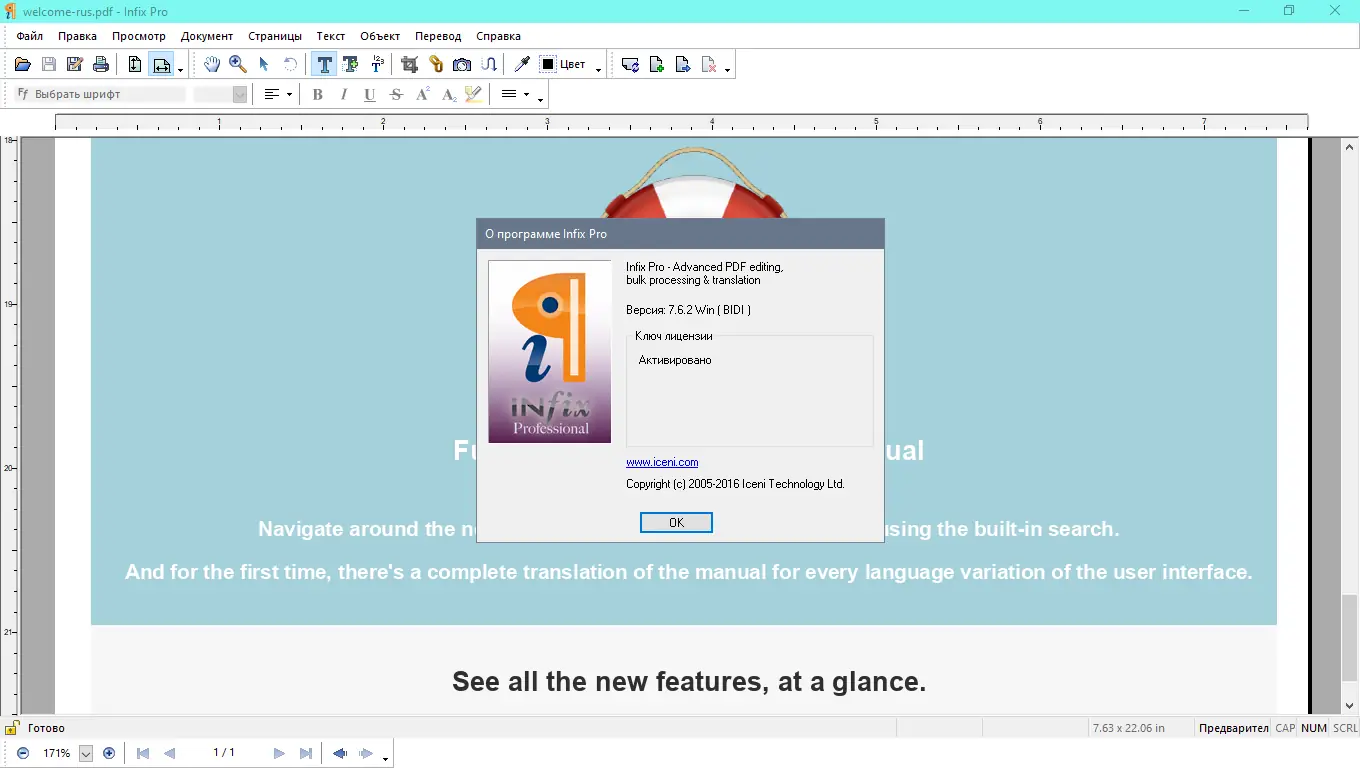Click the Replace Pages icon
Screen dimensions: 1360x768
[x=630, y=65]
